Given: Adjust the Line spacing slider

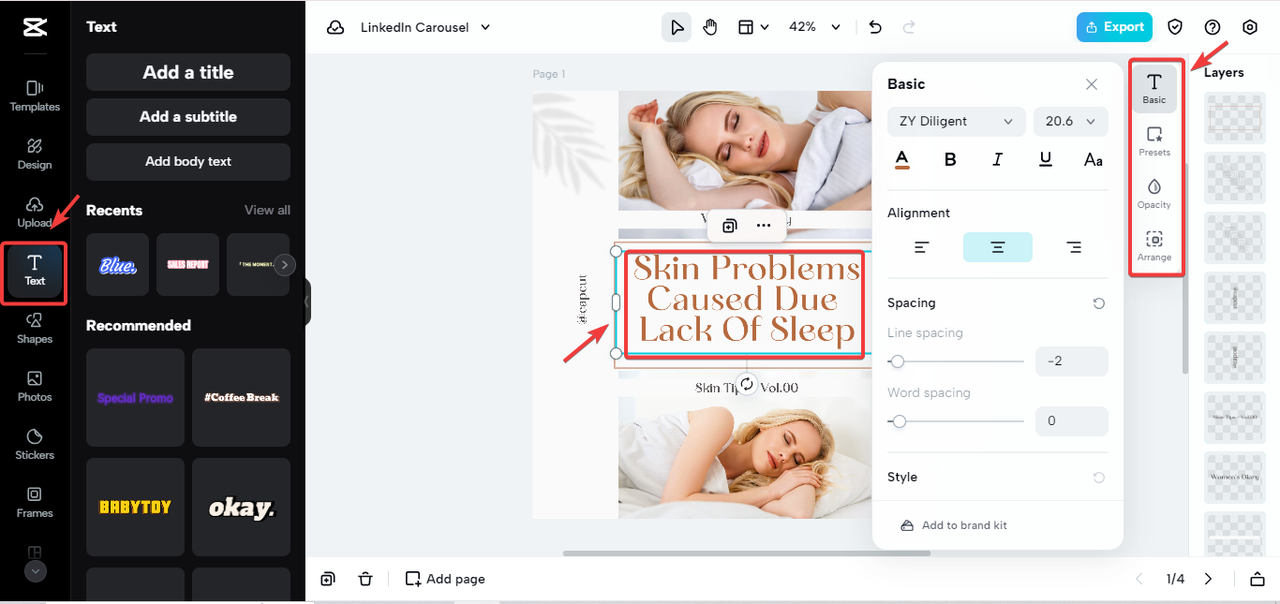Looking at the screenshot, I should tap(956, 361).
